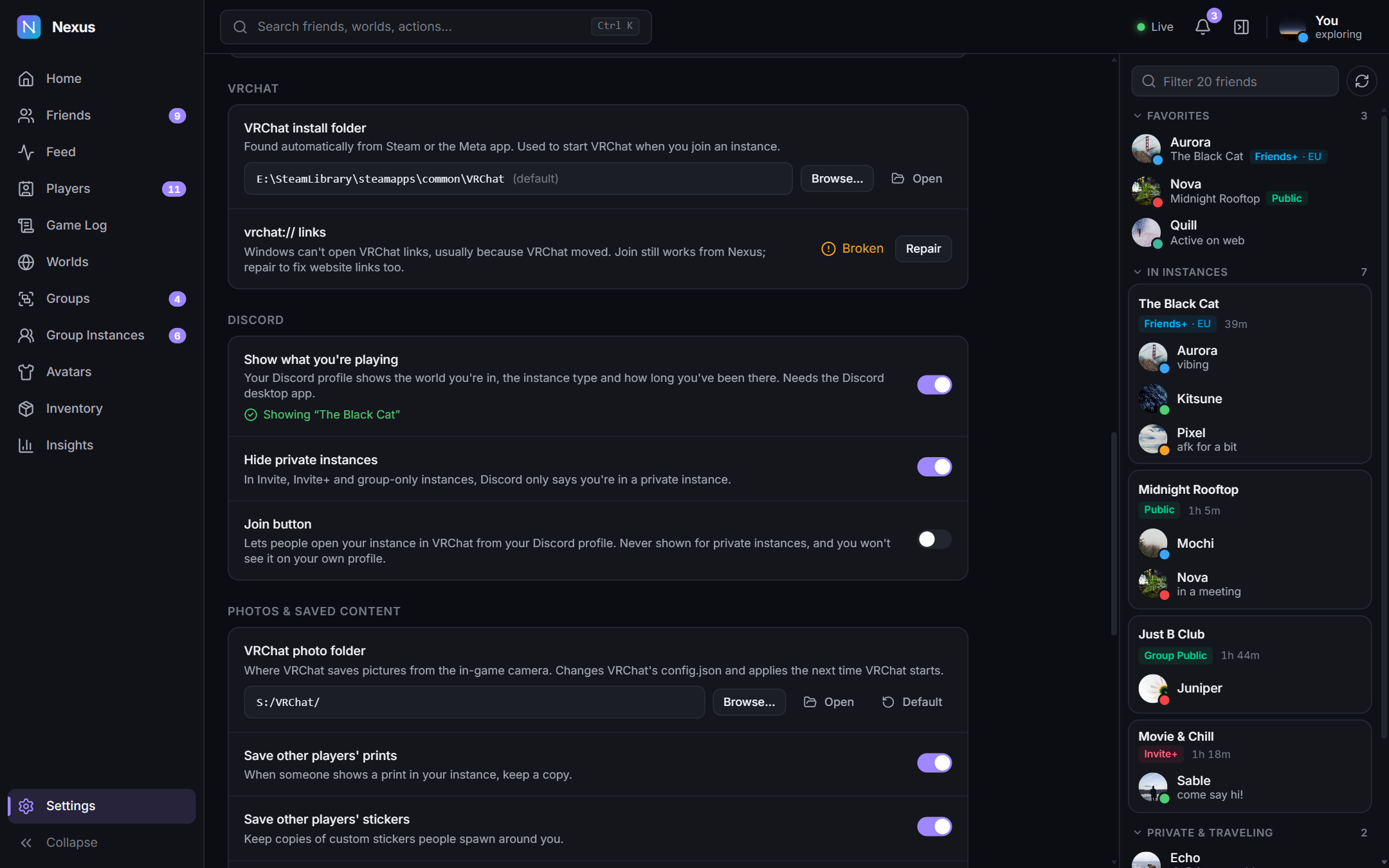Open Game Log from the sidebar

(102, 225)
